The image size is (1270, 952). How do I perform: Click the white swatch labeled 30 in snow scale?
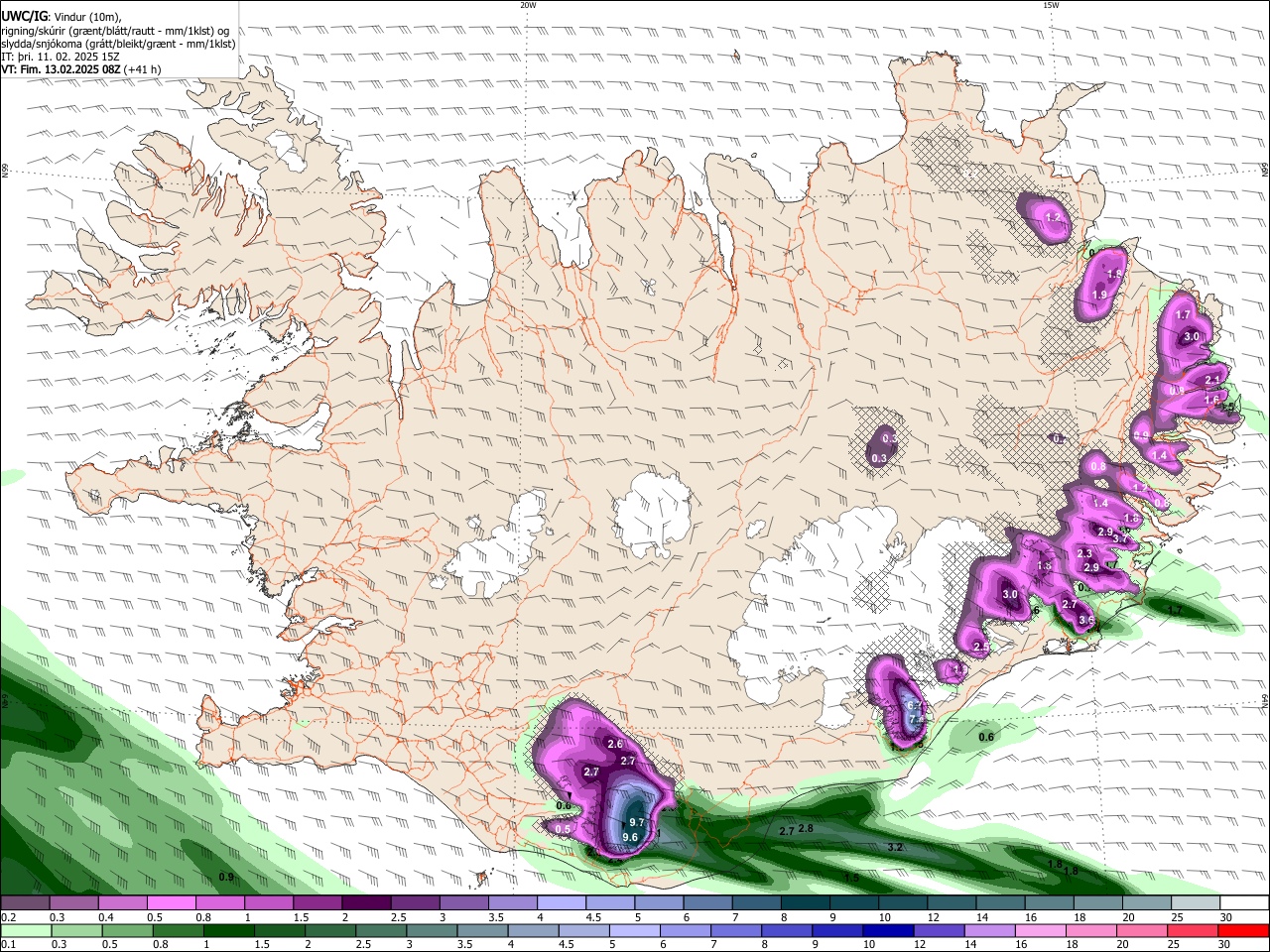point(1244,903)
